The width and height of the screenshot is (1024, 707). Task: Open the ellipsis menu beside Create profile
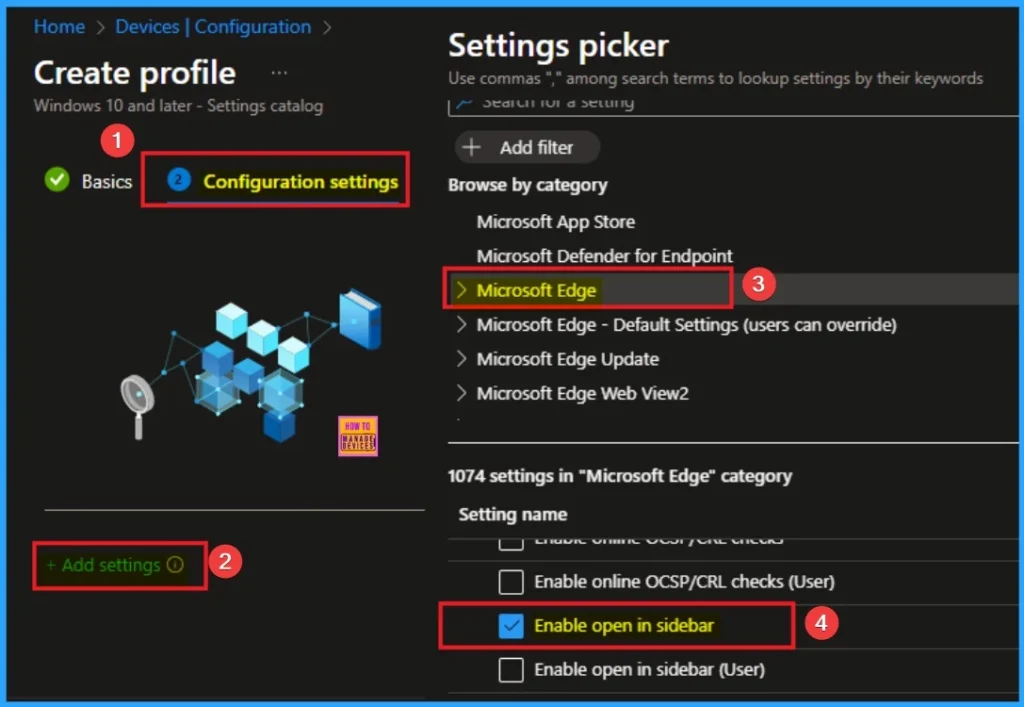click(279, 72)
